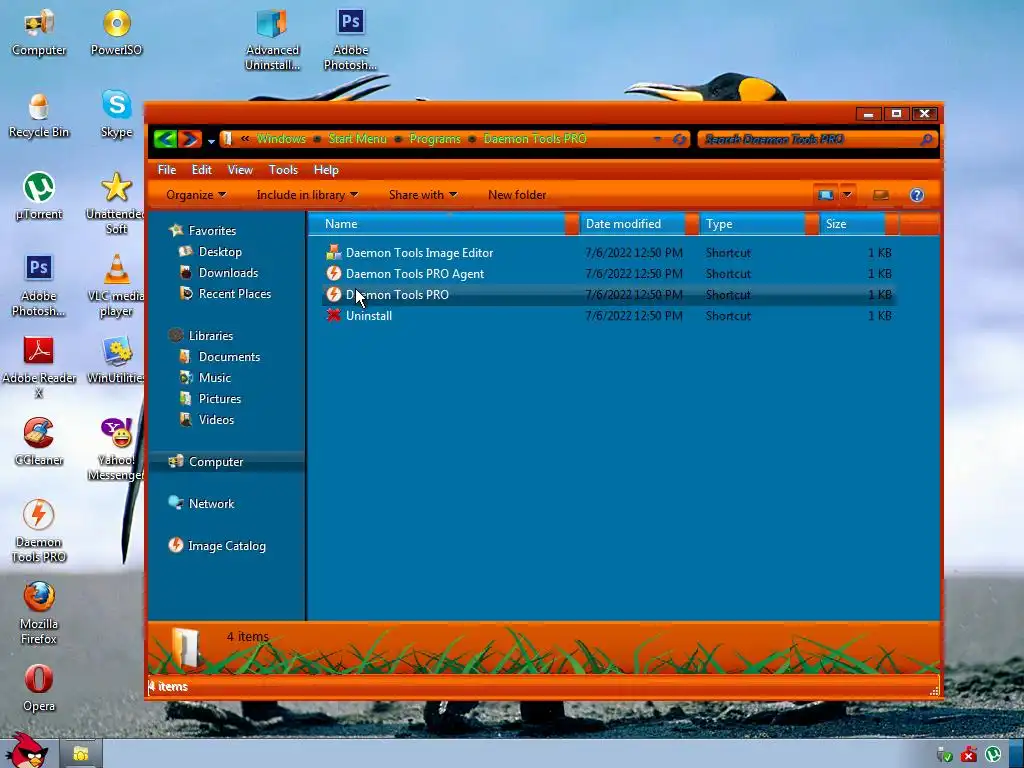Click the search magnifier icon

click(926, 139)
